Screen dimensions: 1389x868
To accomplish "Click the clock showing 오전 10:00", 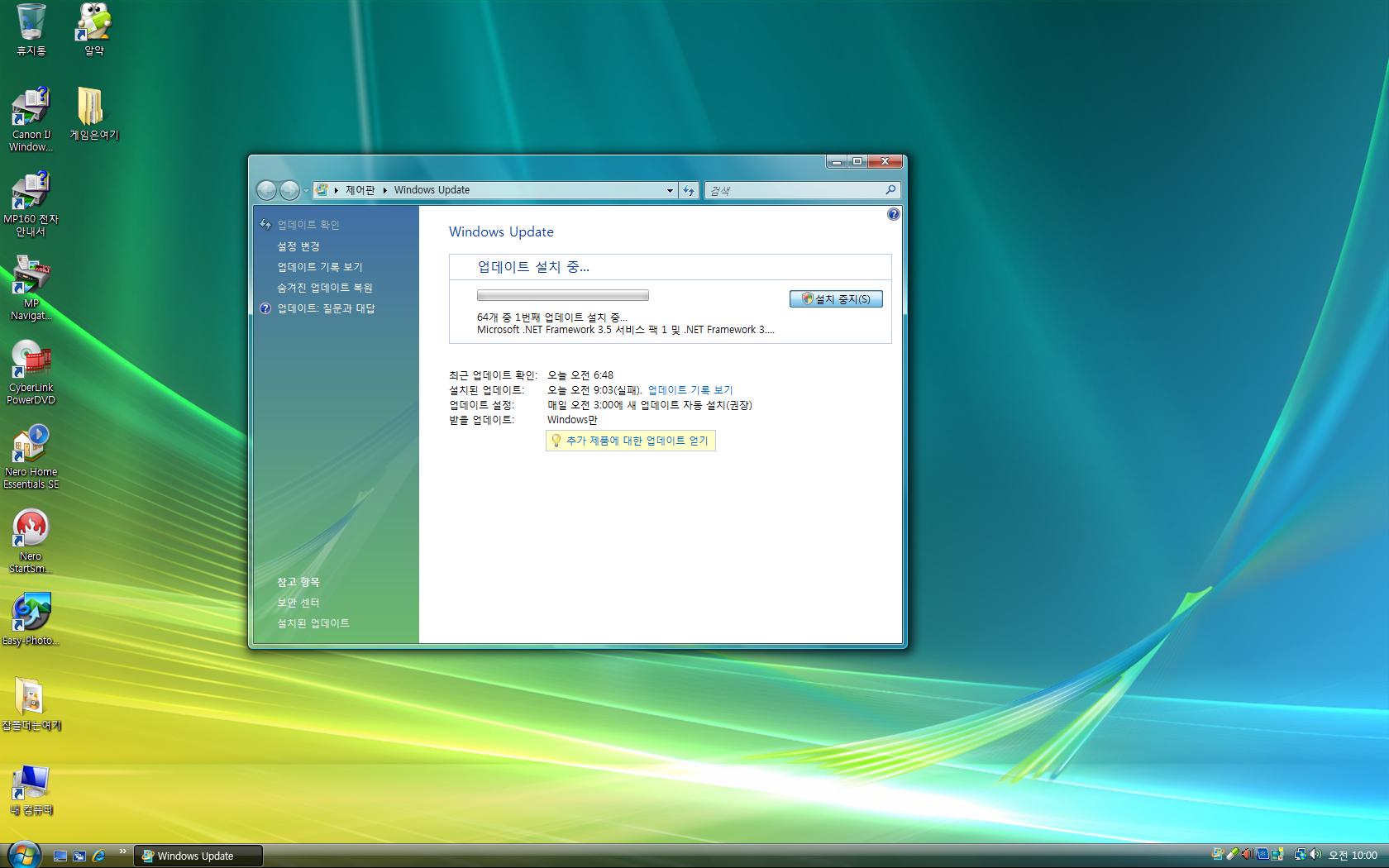I will [x=1353, y=856].
